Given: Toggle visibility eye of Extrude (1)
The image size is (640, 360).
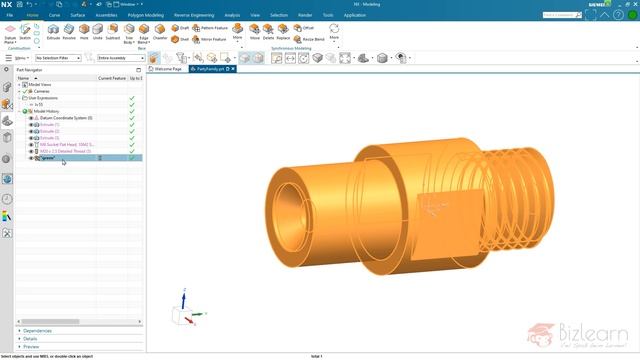Looking at the screenshot, I should 31,124.
